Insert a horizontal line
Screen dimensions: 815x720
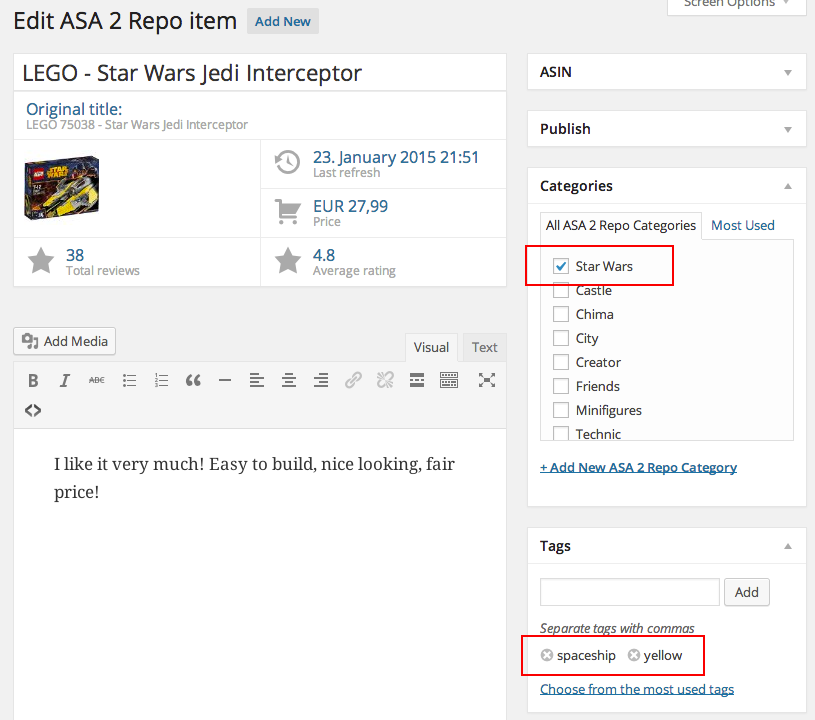coord(225,380)
